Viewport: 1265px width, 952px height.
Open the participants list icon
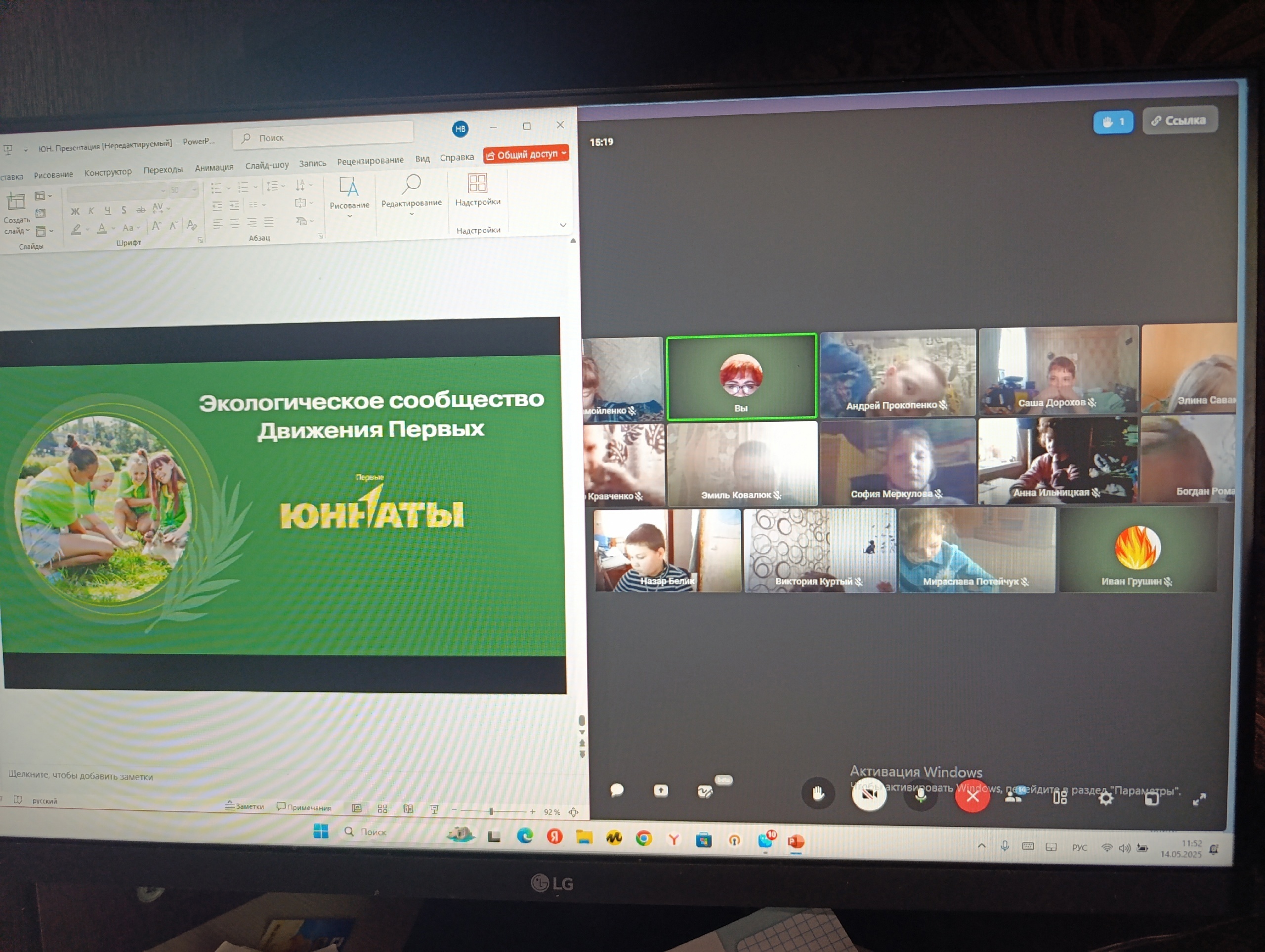[x=1014, y=795]
